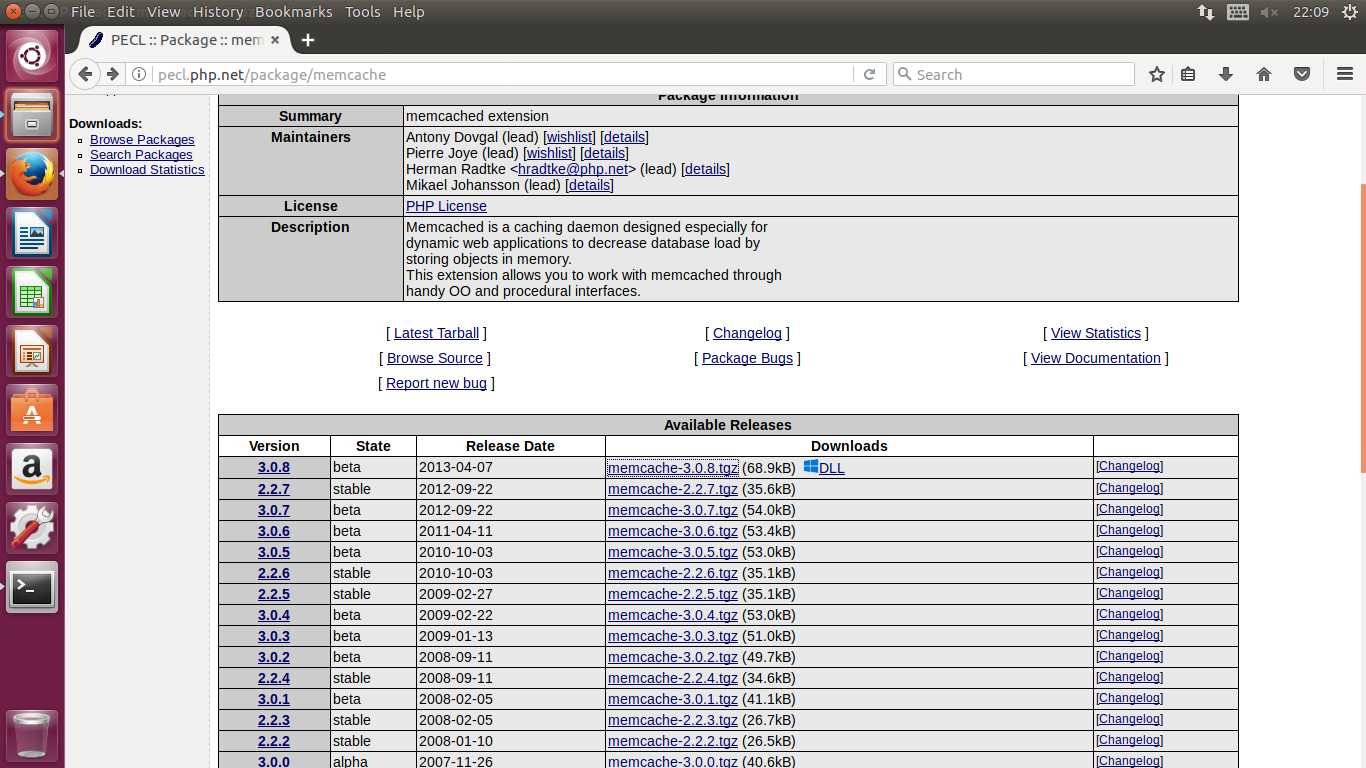This screenshot has width=1366, height=768.
Task: Open the session gear menu in top panel
Action: (1349, 12)
